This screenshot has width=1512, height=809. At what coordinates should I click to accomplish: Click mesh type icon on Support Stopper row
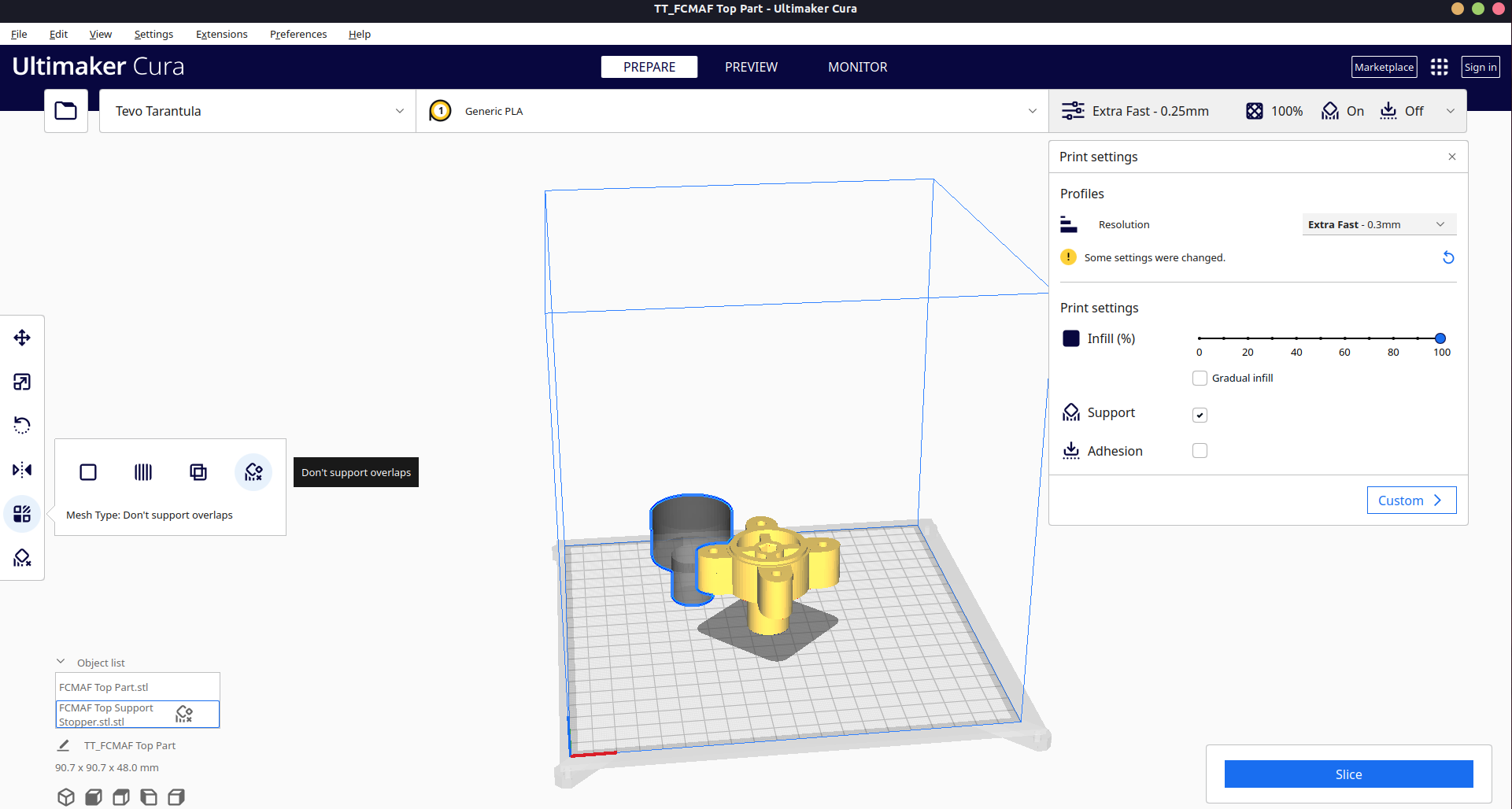click(x=184, y=714)
